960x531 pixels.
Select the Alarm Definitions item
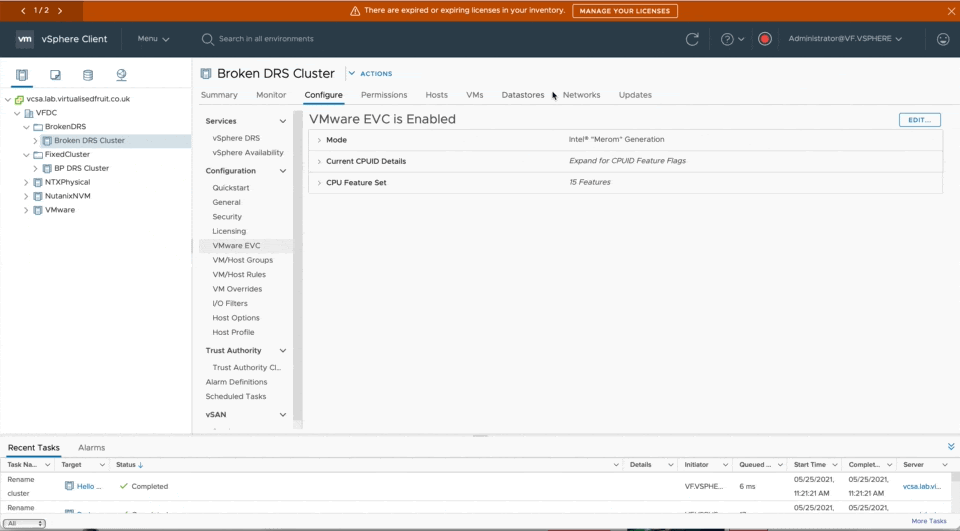click(x=236, y=382)
